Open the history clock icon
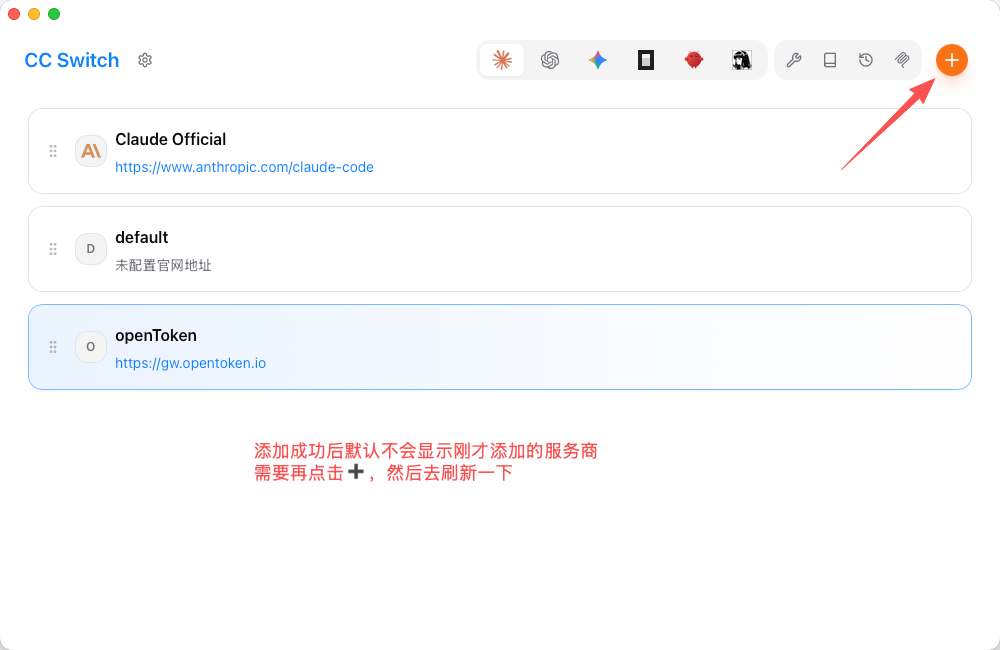Viewport: 1000px width, 650px height. 865,60
